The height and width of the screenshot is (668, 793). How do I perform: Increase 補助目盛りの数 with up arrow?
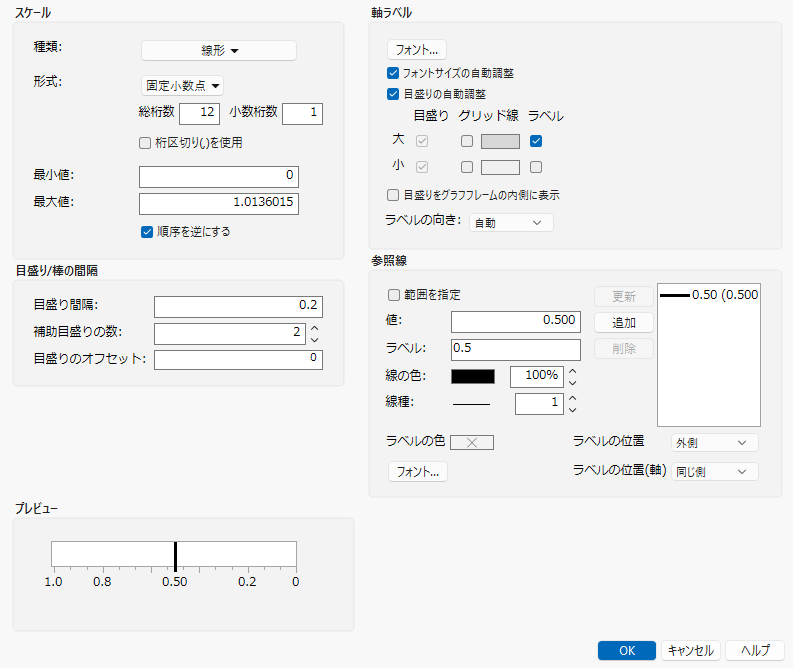(x=315, y=328)
